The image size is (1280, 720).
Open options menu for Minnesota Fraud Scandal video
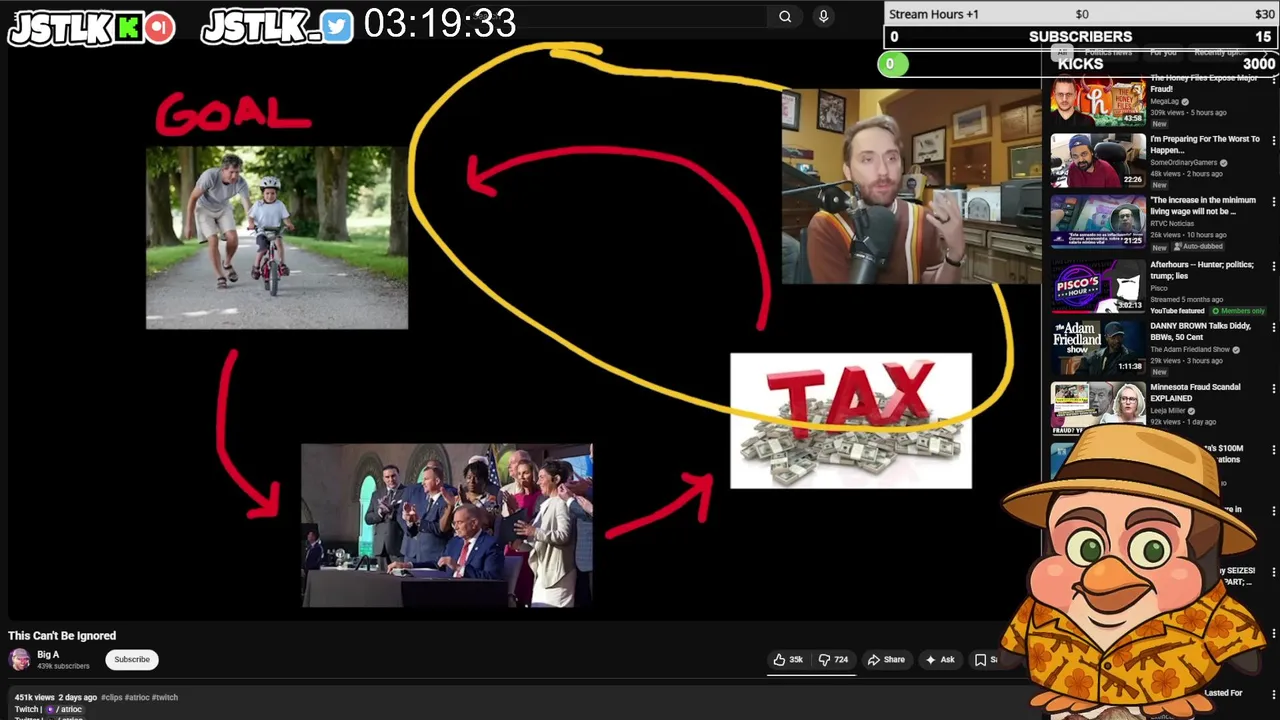click(1273, 388)
